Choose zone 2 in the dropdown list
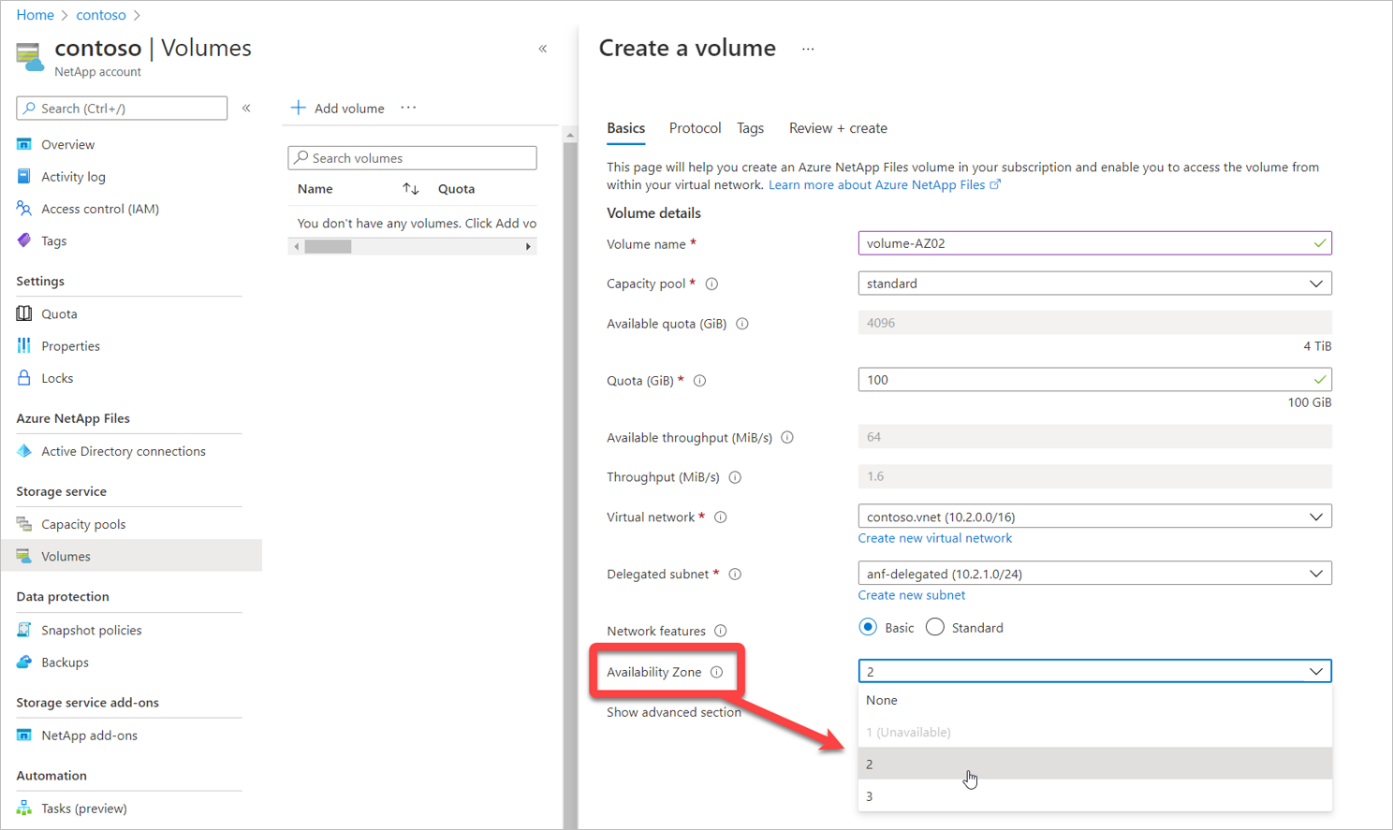1393x830 pixels. click(x=1095, y=764)
